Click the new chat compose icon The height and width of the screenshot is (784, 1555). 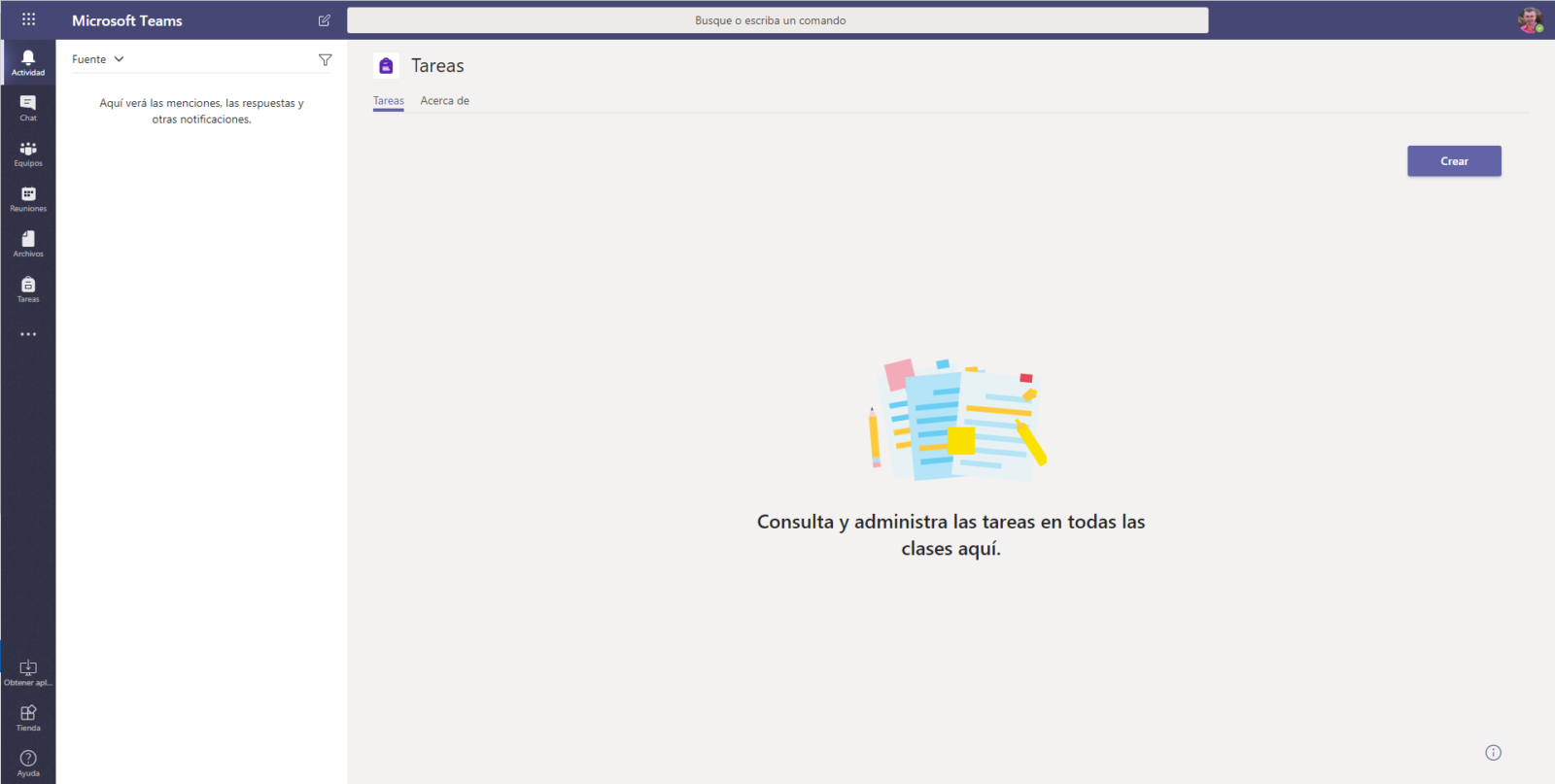pyautogui.click(x=325, y=20)
